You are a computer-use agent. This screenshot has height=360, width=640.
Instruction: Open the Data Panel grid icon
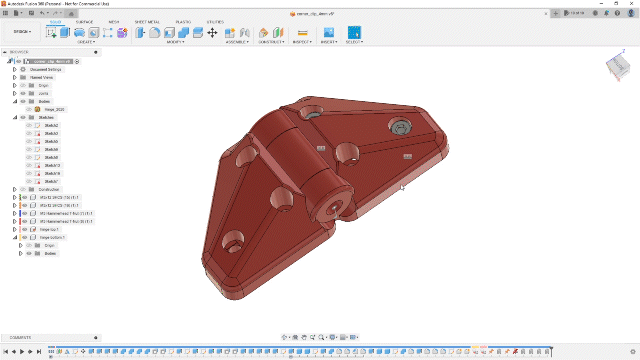pyautogui.click(x=5, y=13)
